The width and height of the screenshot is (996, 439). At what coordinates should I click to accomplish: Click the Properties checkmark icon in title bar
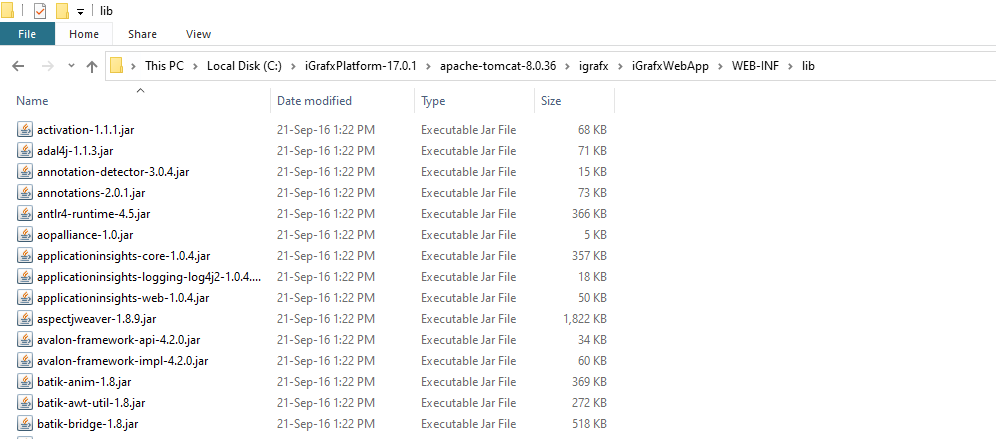[40, 11]
